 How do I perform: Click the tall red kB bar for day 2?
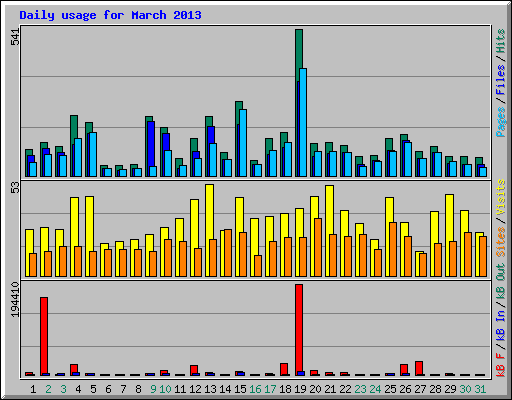pos(44,336)
